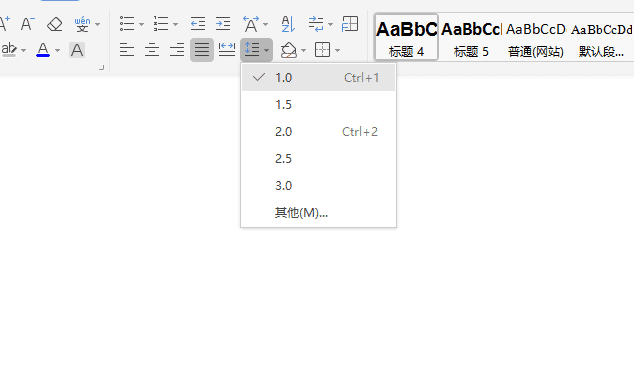The height and width of the screenshot is (370, 634).
Task: Open the phonetic guide (wén) tool
Action: coord(82,24)
